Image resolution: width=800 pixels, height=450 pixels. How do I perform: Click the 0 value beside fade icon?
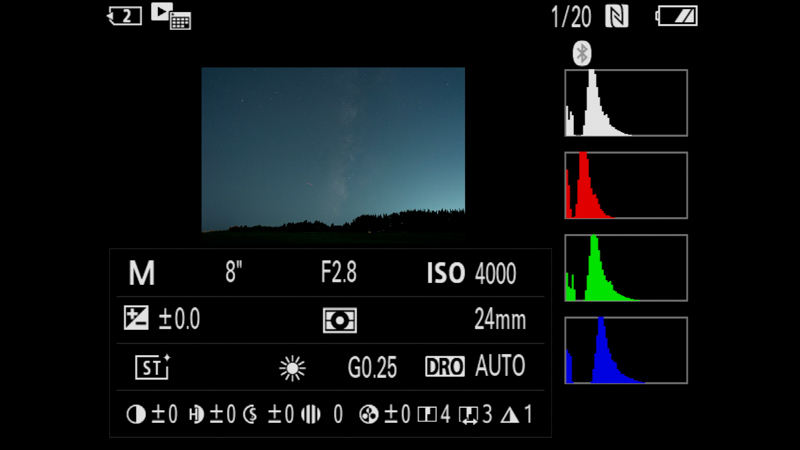tap(338, 414)
